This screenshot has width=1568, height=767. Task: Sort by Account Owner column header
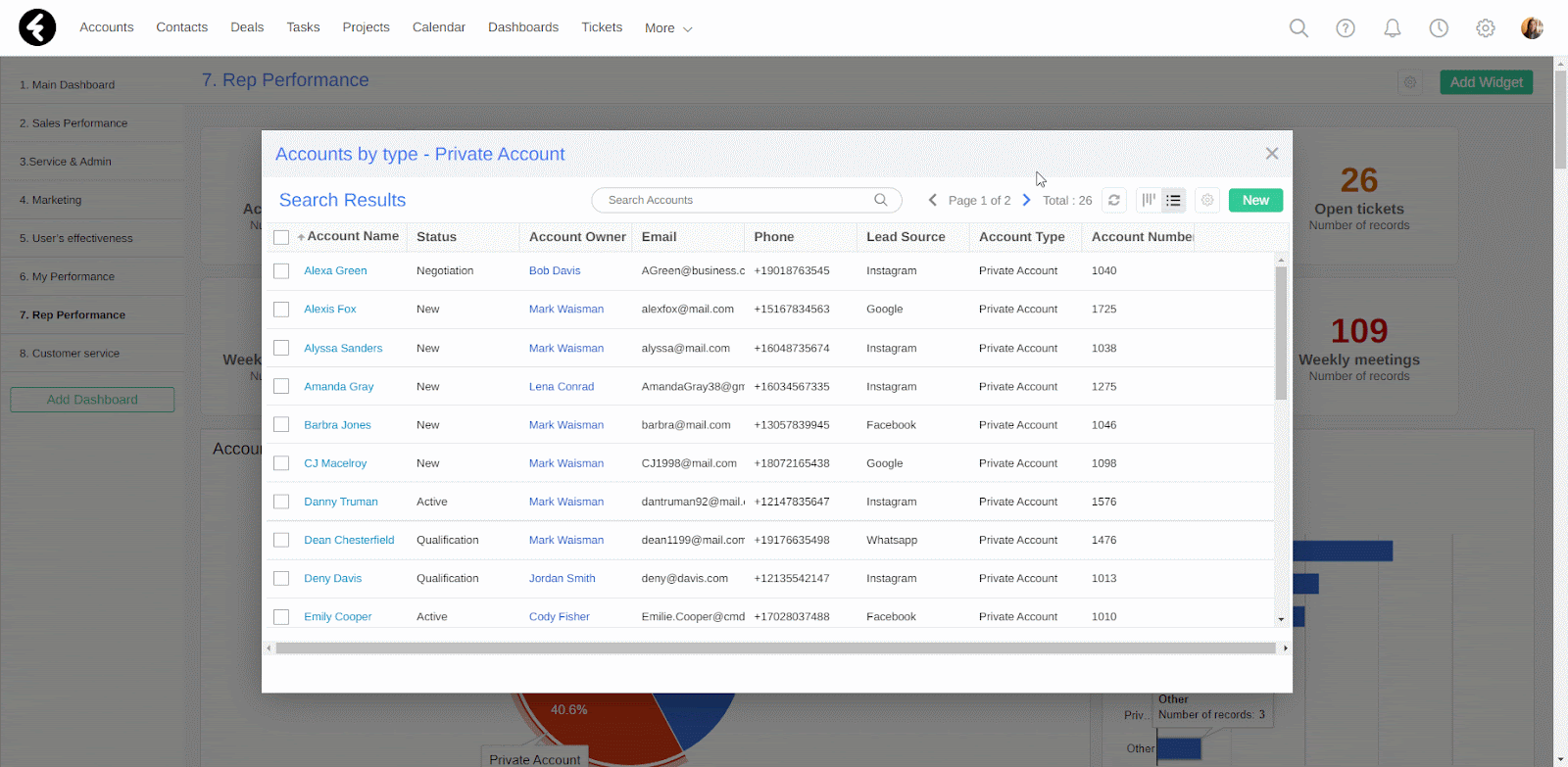pyautogui.click(x=577, y=237)
